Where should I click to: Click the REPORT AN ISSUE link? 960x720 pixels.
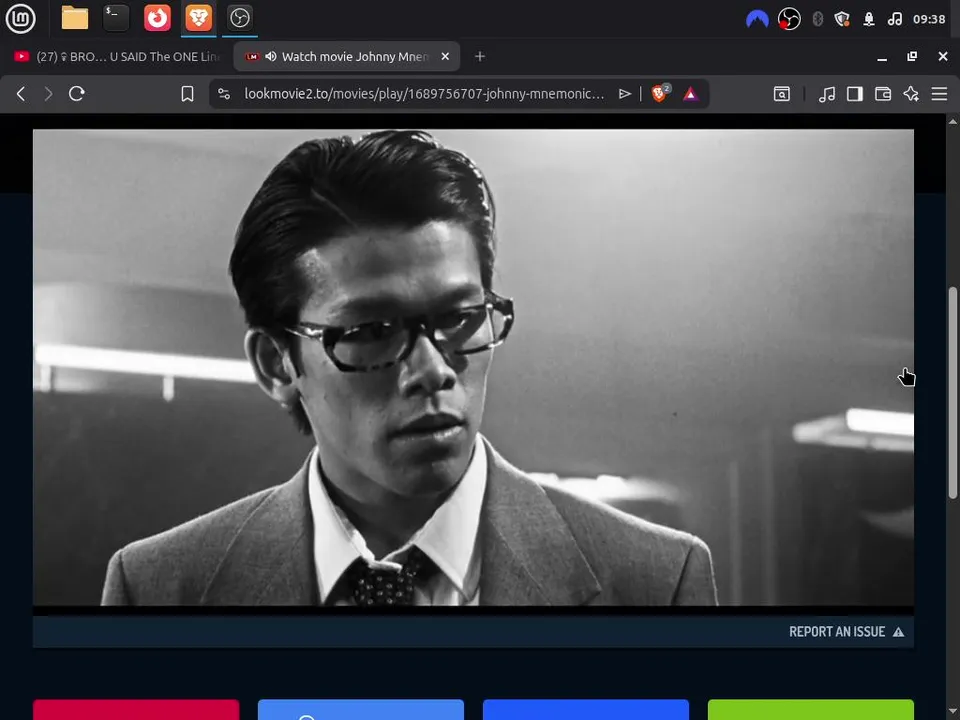[846, 632]
